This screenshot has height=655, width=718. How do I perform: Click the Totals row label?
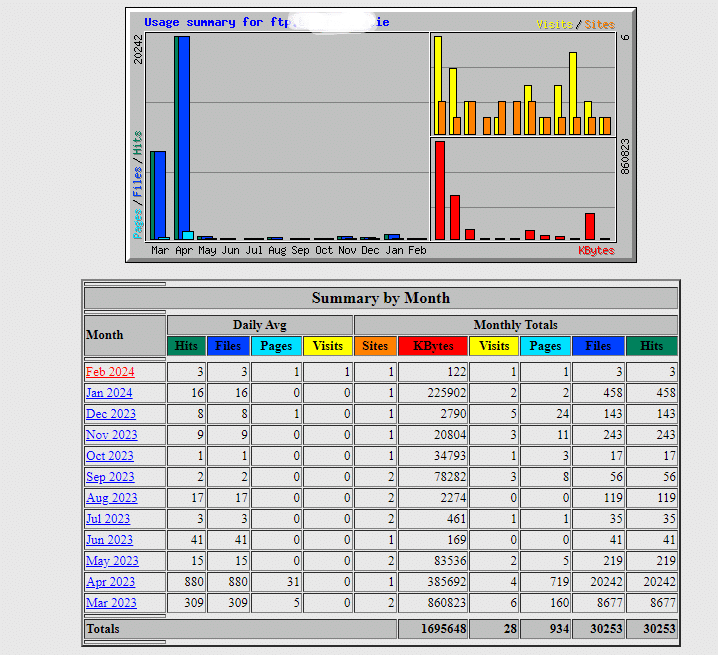pyautogui.click(x=103, y=629)
